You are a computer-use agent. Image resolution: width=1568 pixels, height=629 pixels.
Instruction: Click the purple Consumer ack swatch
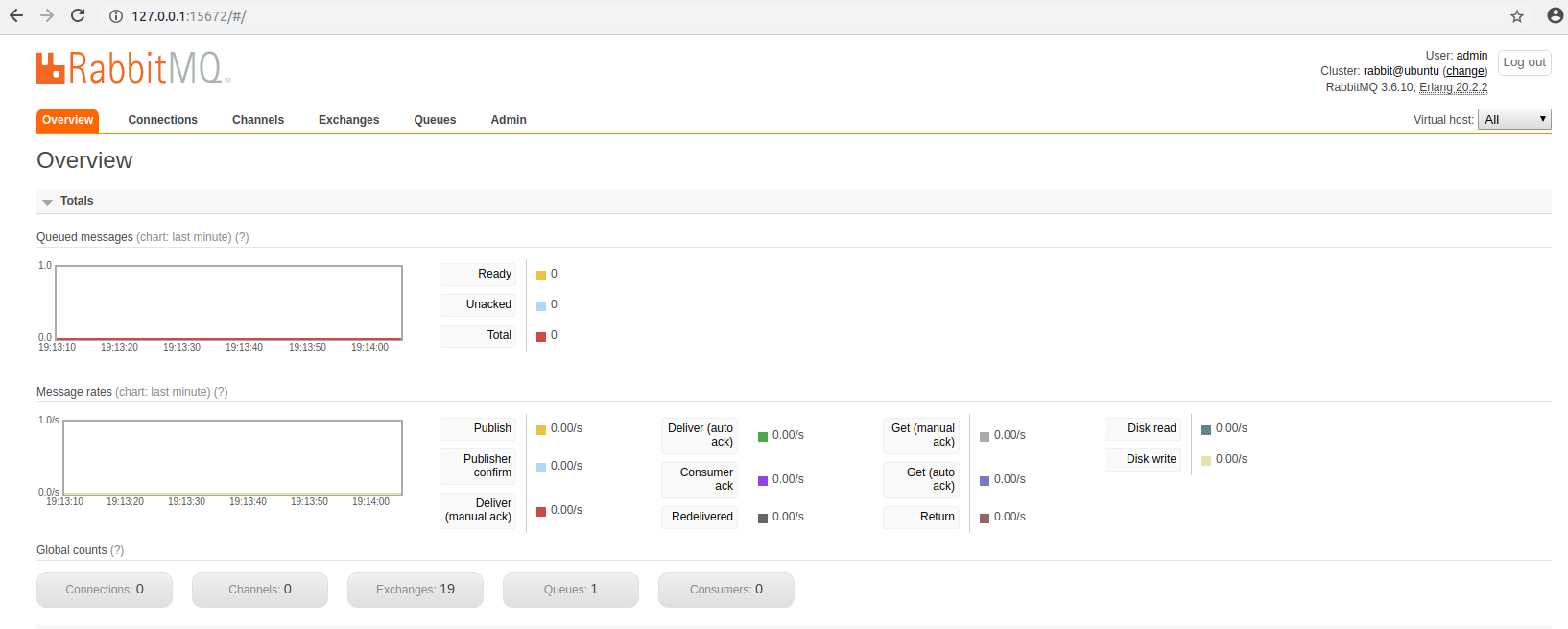763,481
